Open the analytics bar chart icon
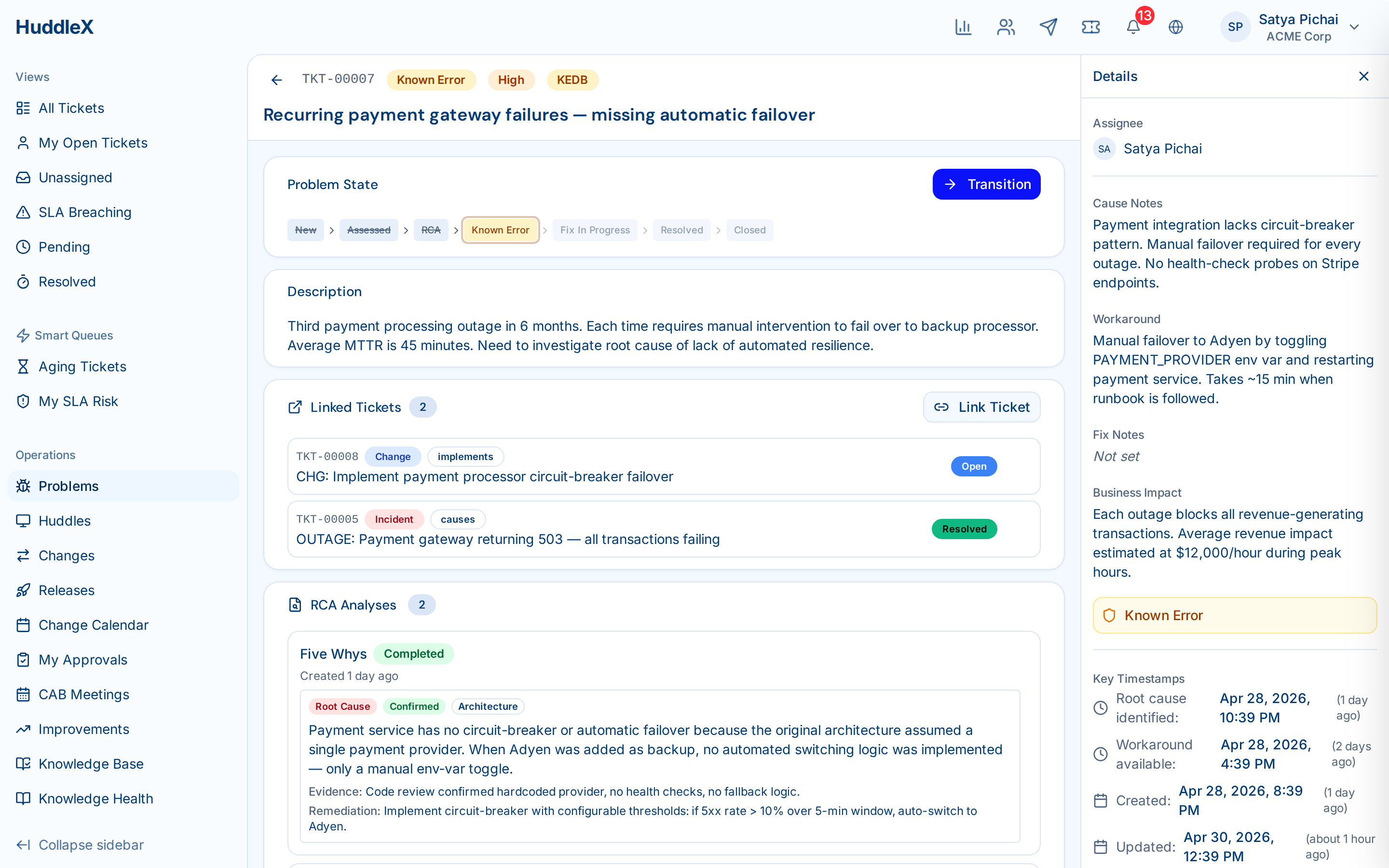 (963, 27)
